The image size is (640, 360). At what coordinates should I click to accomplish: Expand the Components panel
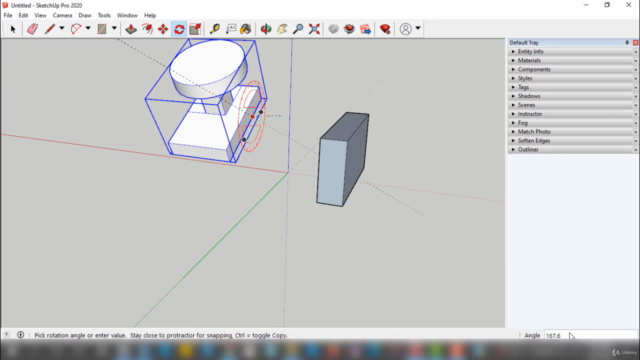tap(573, 69)
